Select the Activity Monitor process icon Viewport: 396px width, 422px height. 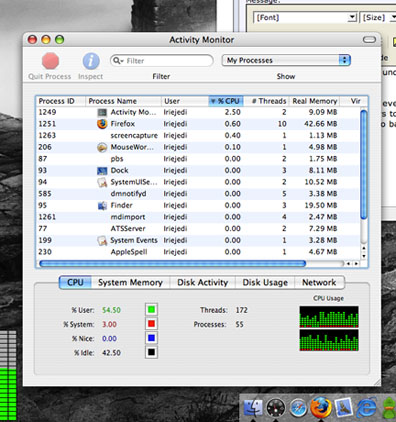pyautogui.click(x=102, y=112)
